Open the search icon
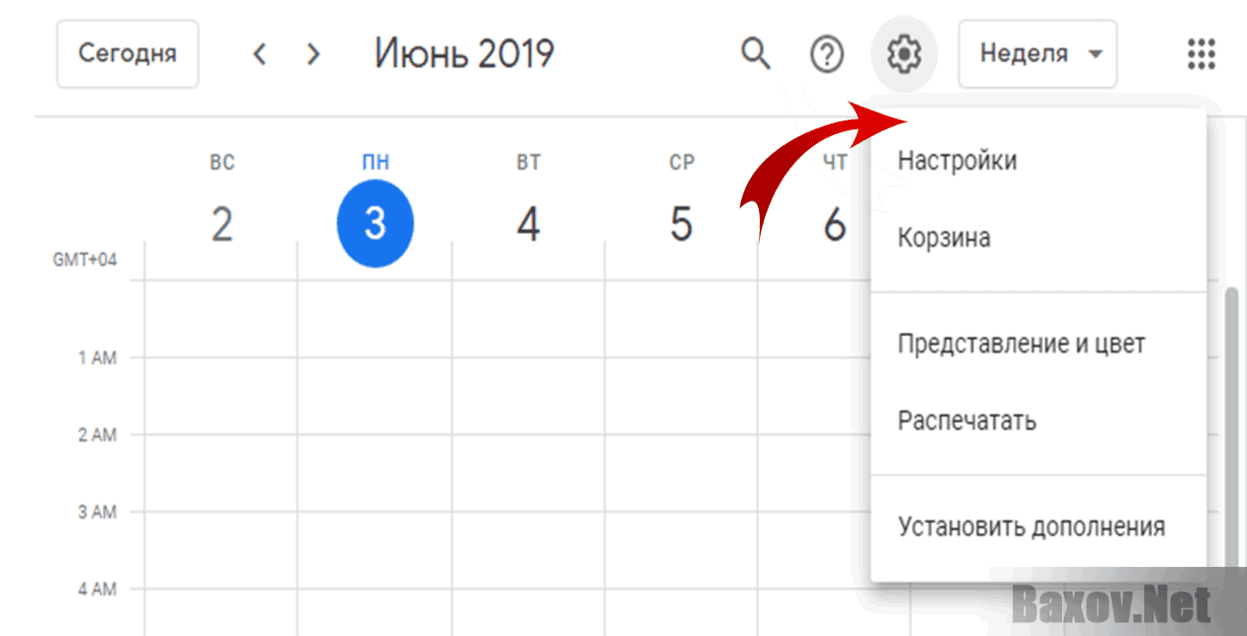 point(756,55)
